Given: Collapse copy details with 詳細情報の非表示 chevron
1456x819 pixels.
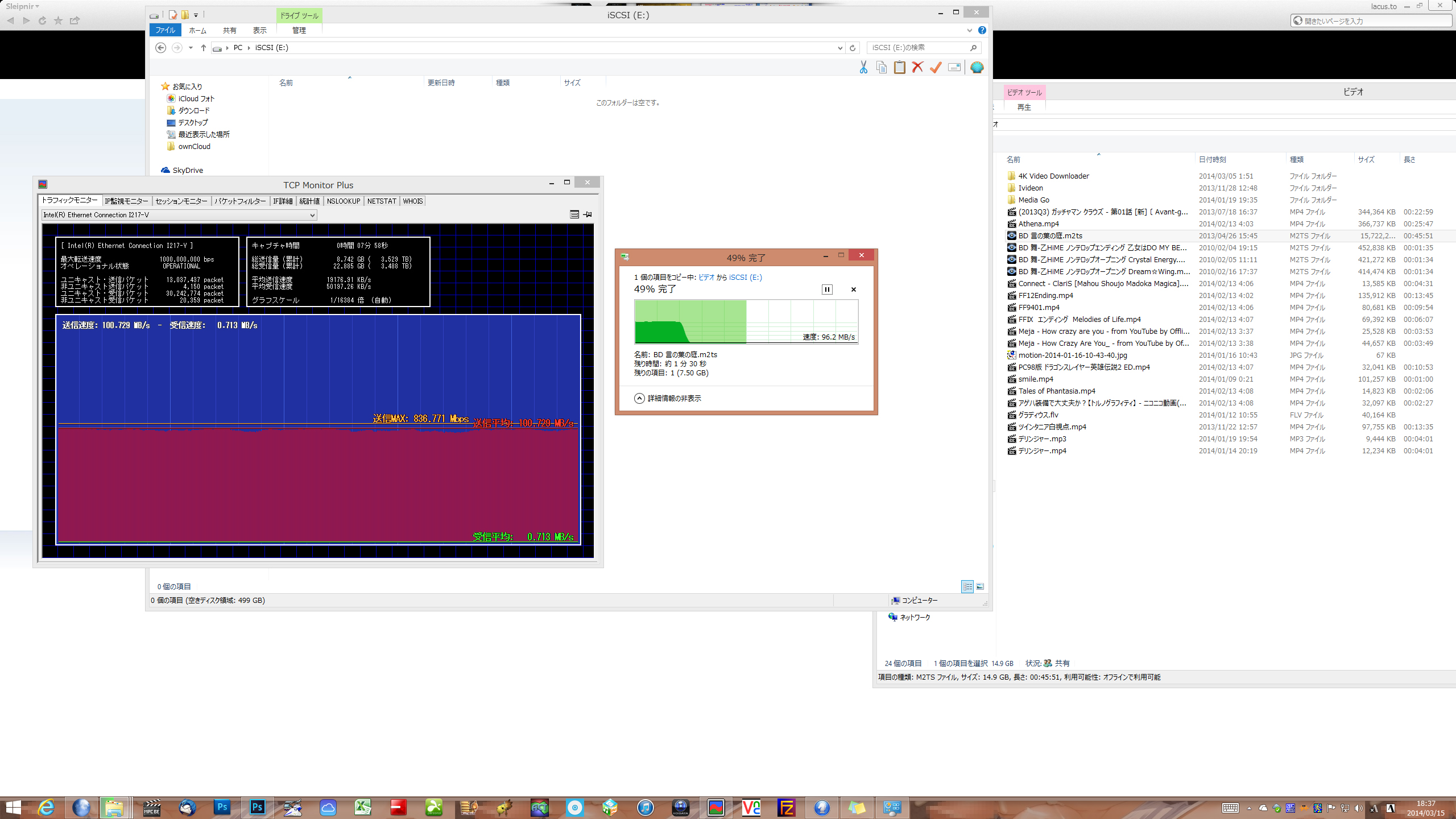Looking at the screenshot, I should (x=640, y=398).
